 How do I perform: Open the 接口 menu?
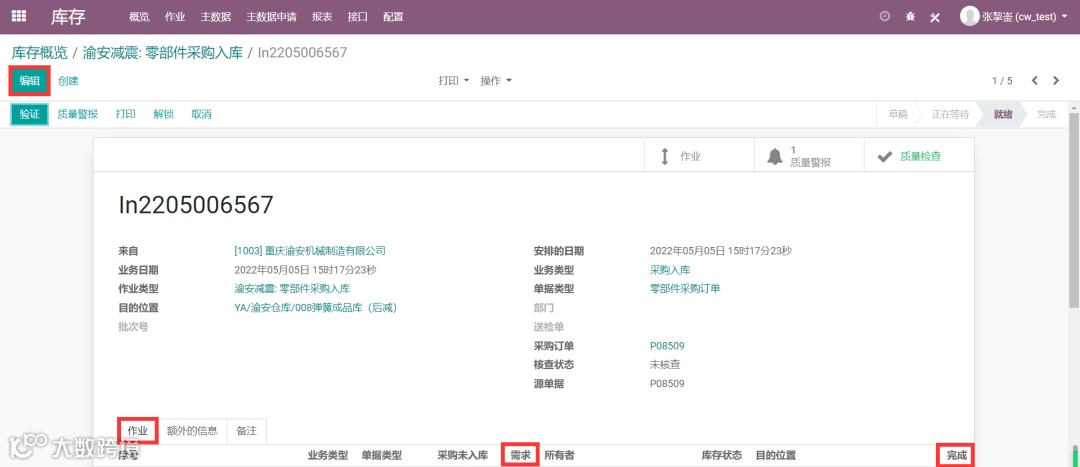point(357,17)
